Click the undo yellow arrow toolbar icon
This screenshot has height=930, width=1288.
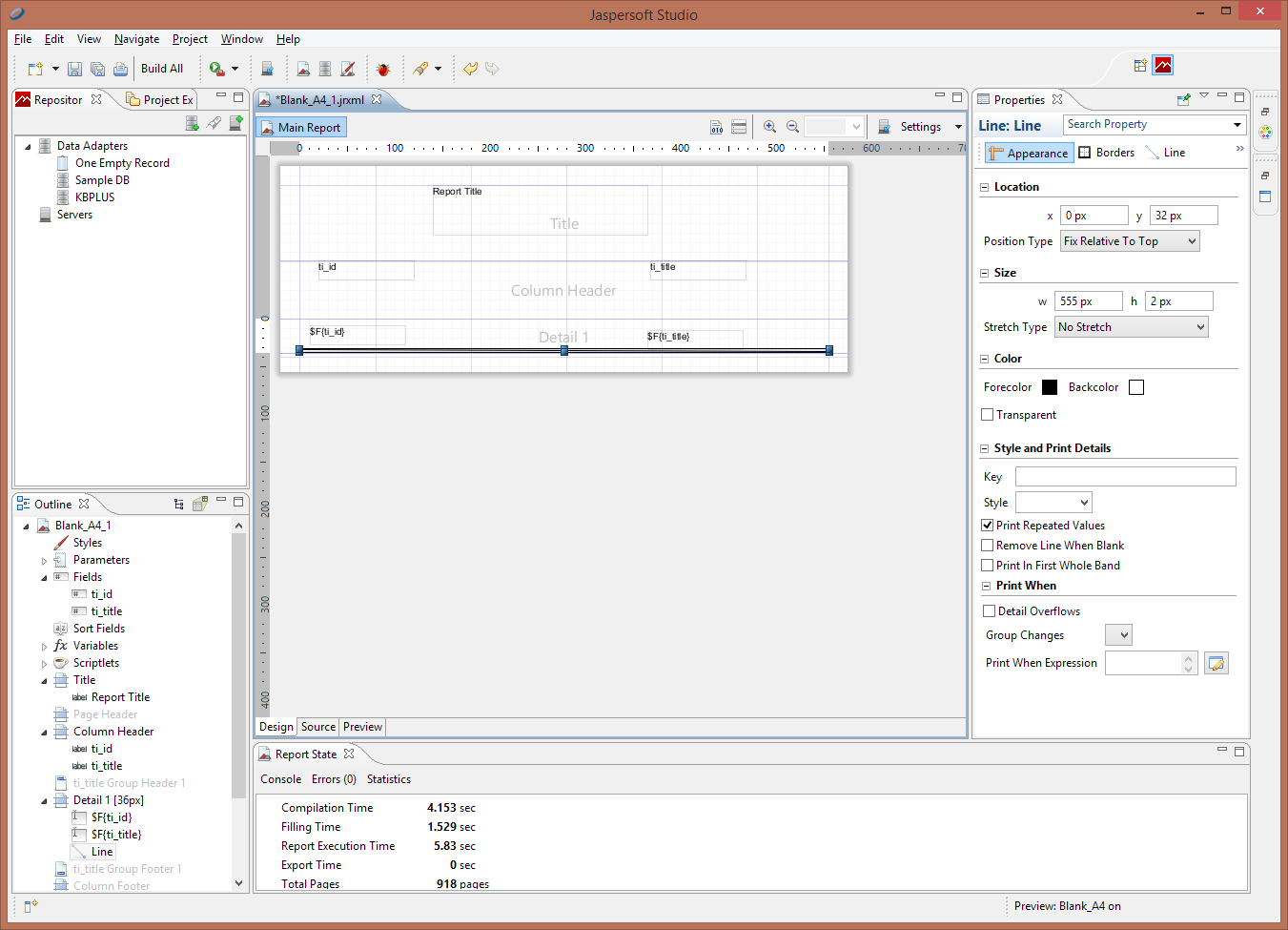(x=470, y=69)
